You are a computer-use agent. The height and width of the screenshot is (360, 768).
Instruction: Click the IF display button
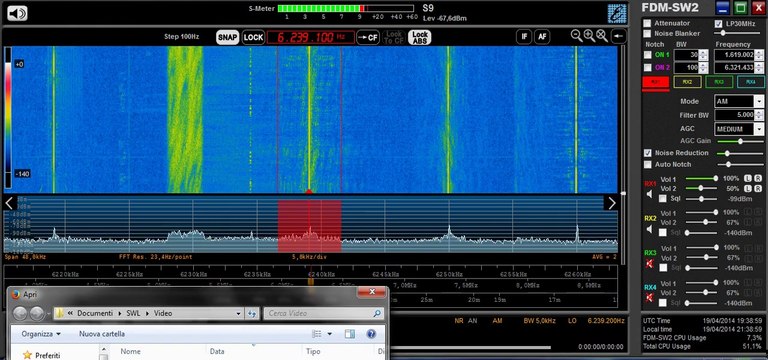[524, 37]
